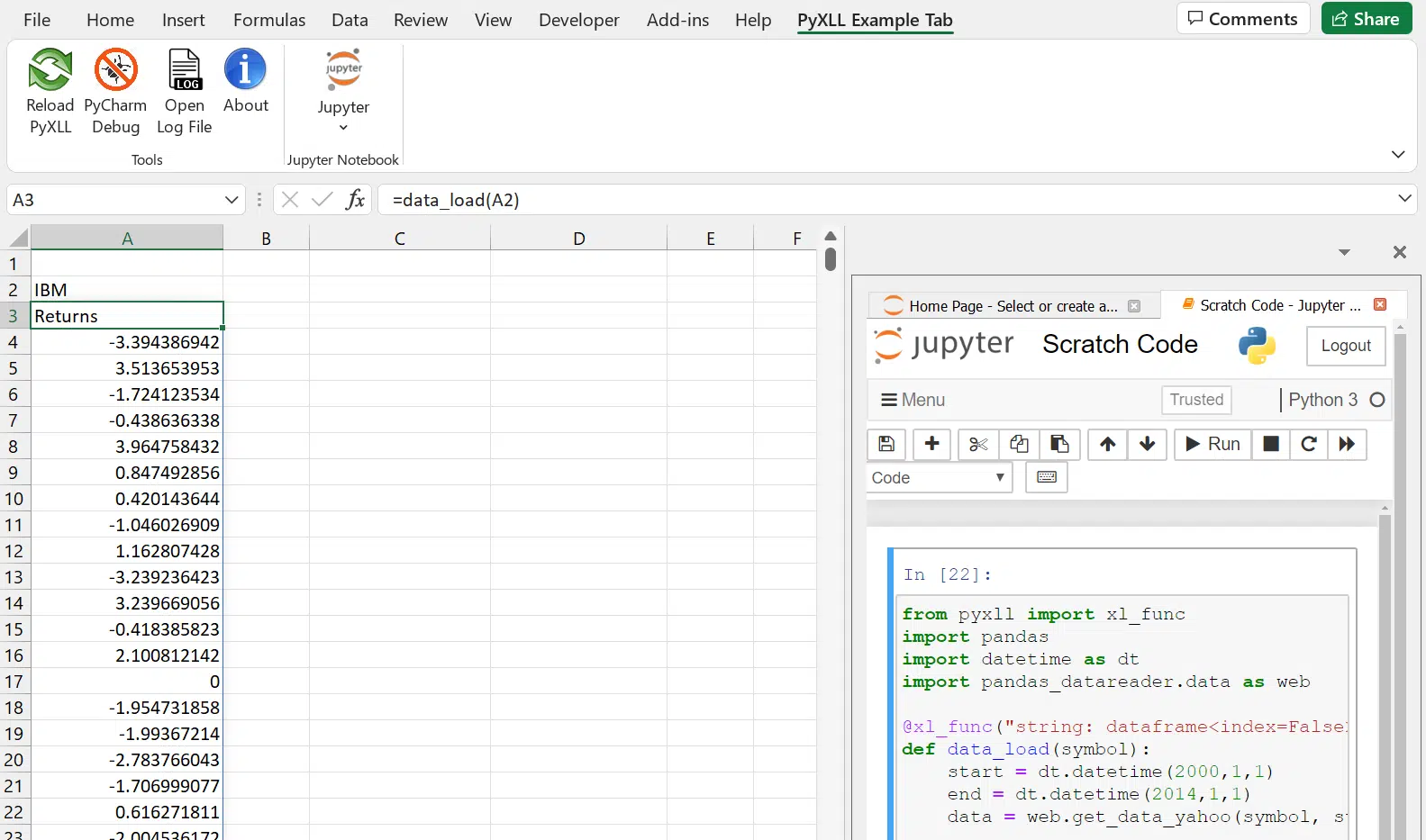This screenshot has width=1426, height=840.
Task: Switch to the Insert ribbon tab
Action: click(x=184, y=20)
